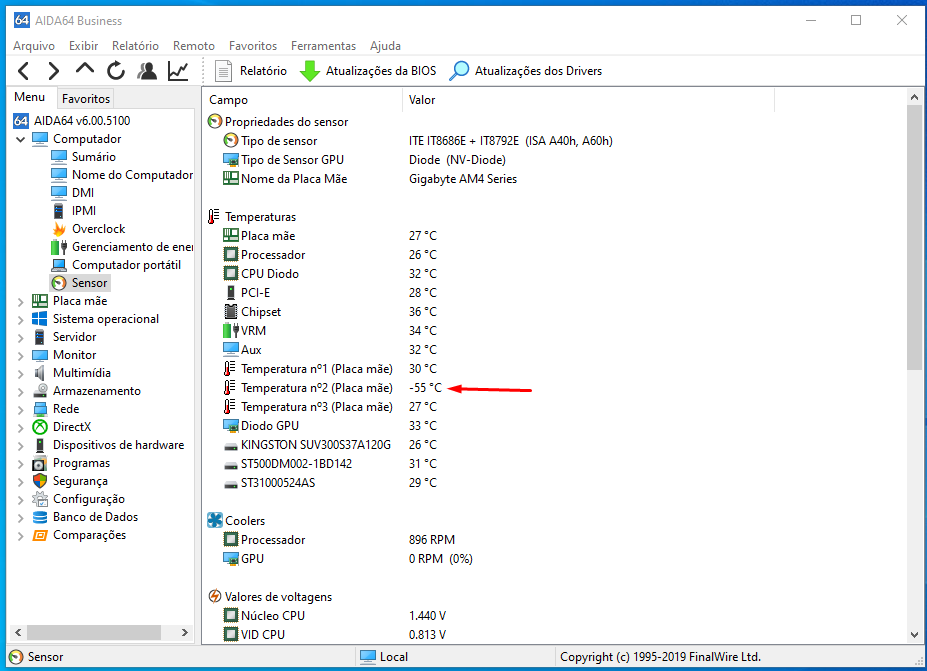Image resolution: width=927 pixels, height=671 pixels.
Task: Click the VRM row icon
Action: [x=231, y=330]
